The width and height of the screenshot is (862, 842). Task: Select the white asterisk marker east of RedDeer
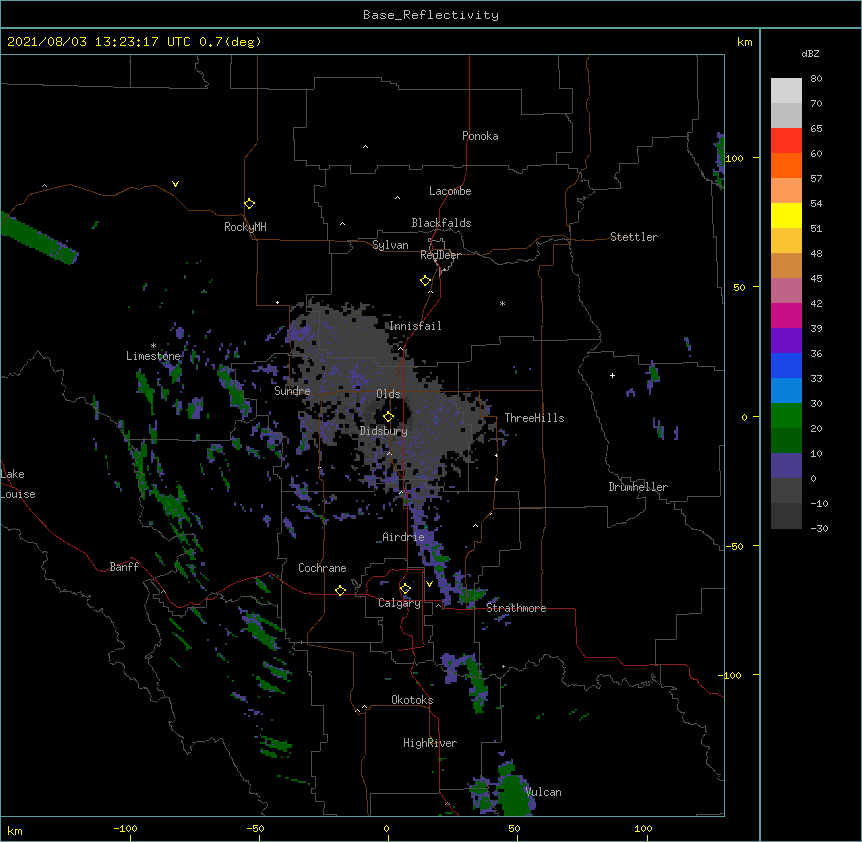502,303
